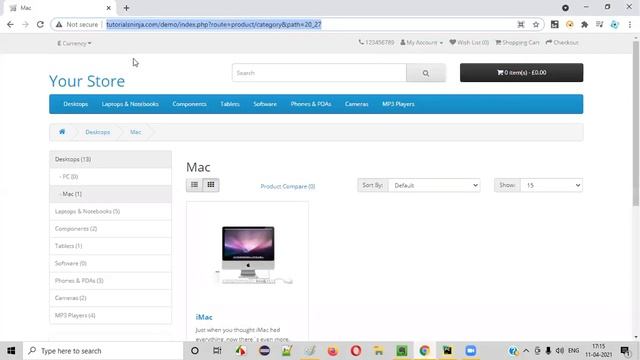The height and width of the screenshot is (360, 640).
Task: Open the Sort By dropdown
Action: (434, 185)
